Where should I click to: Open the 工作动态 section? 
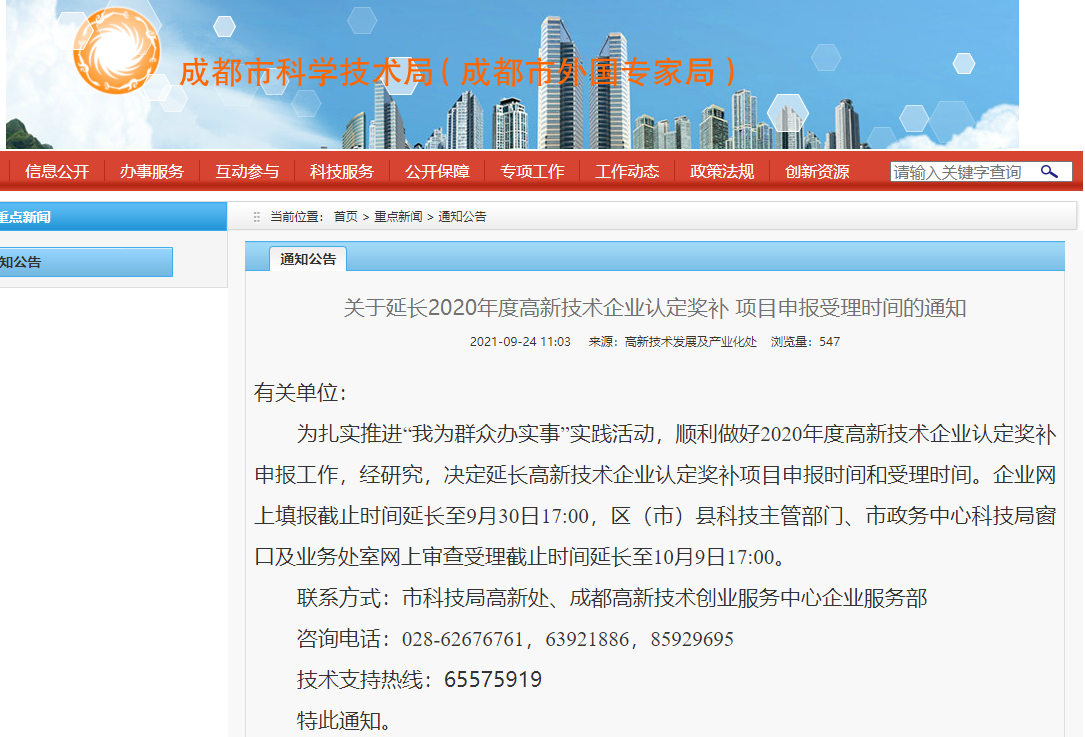[x=627, y=172]
